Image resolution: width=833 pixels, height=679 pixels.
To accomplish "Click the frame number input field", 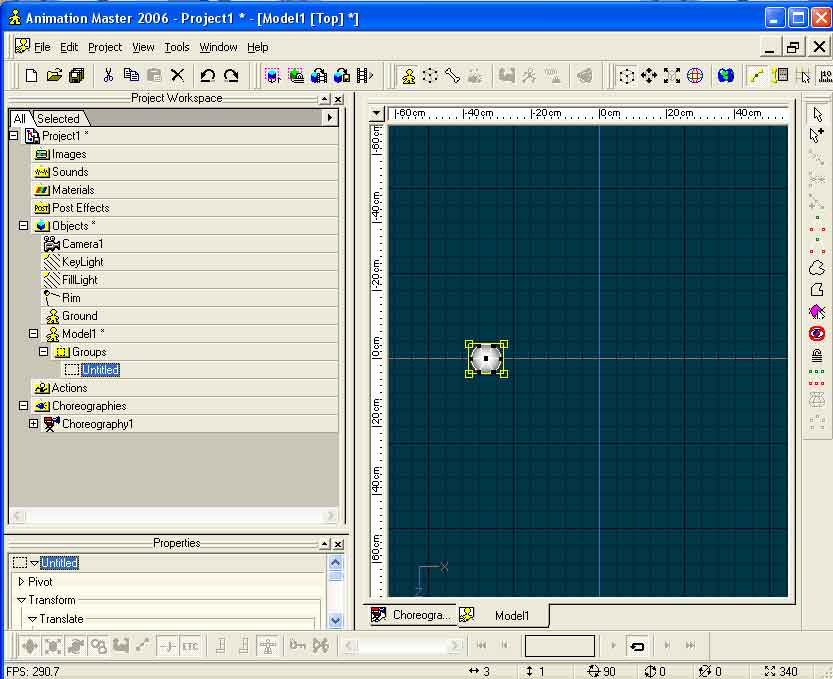I will tap(560, 646).
